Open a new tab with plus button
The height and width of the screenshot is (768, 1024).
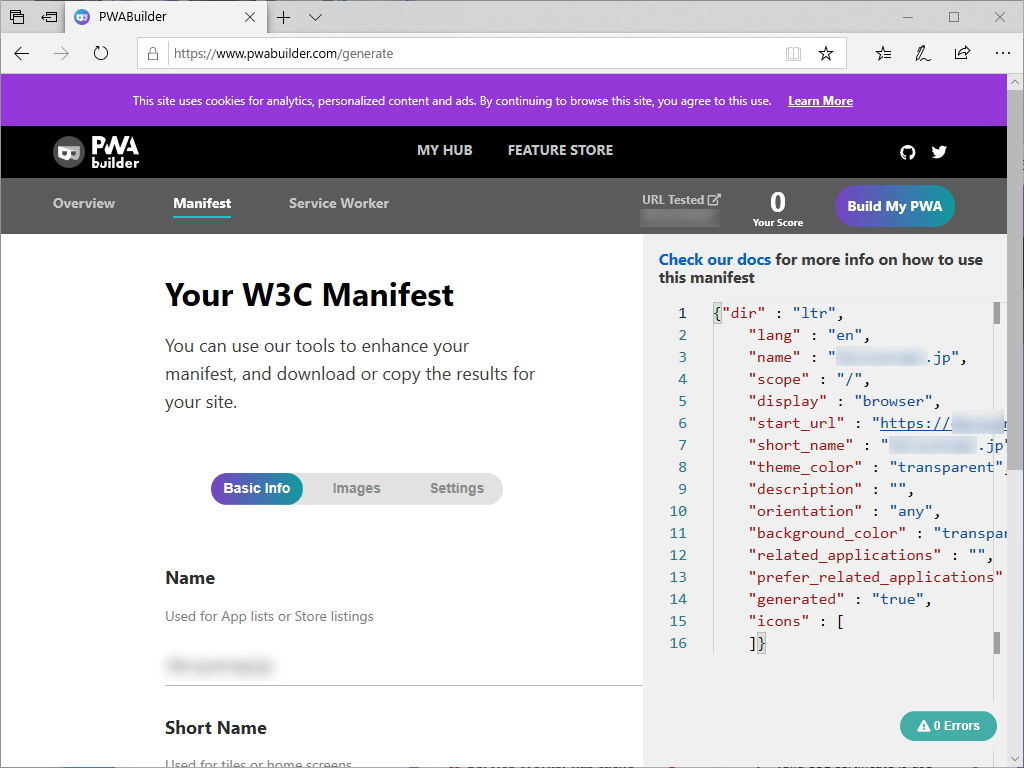point(284,17)
